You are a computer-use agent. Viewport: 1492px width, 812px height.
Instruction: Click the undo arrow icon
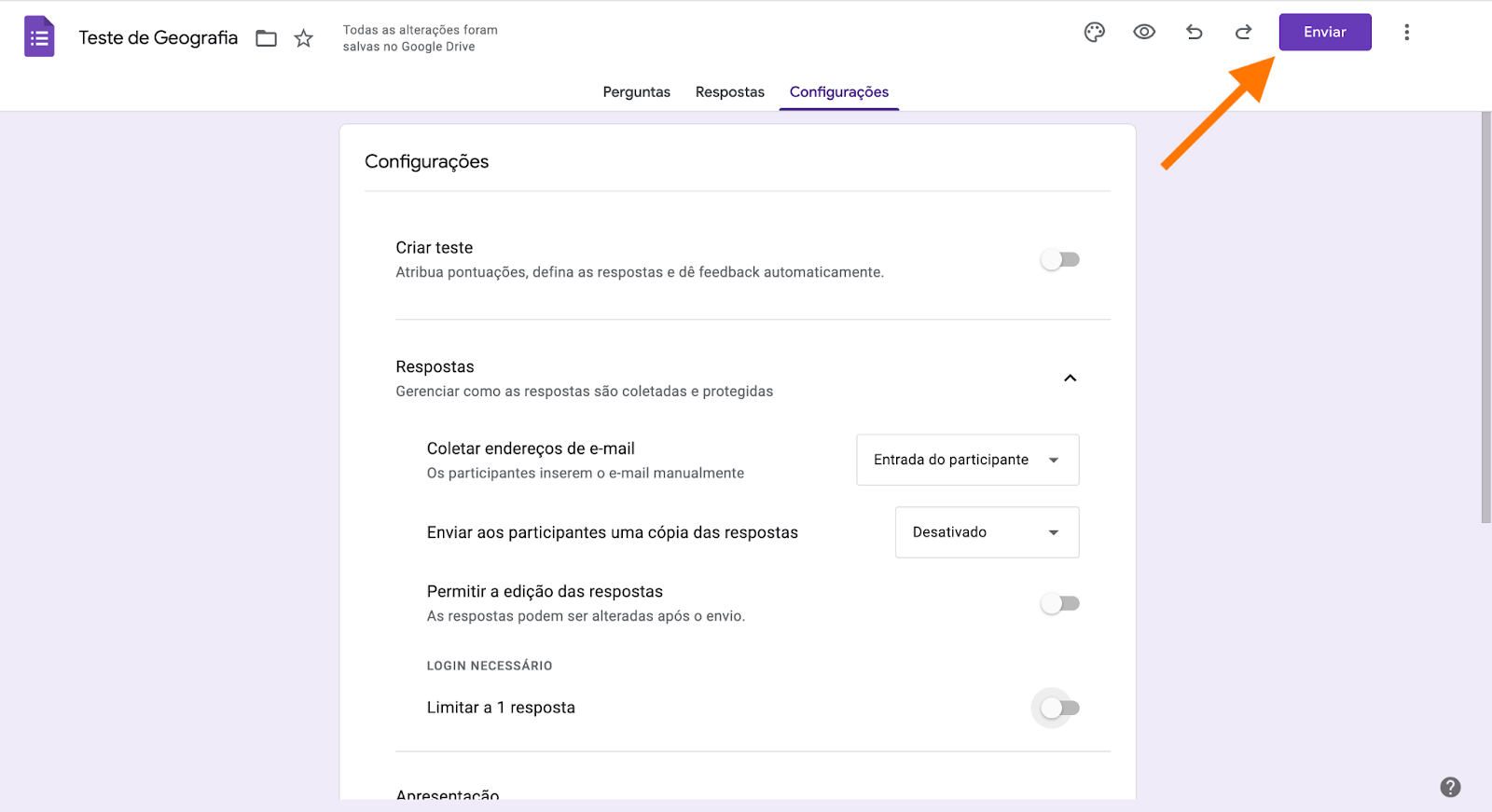[x=1194, y=33]
